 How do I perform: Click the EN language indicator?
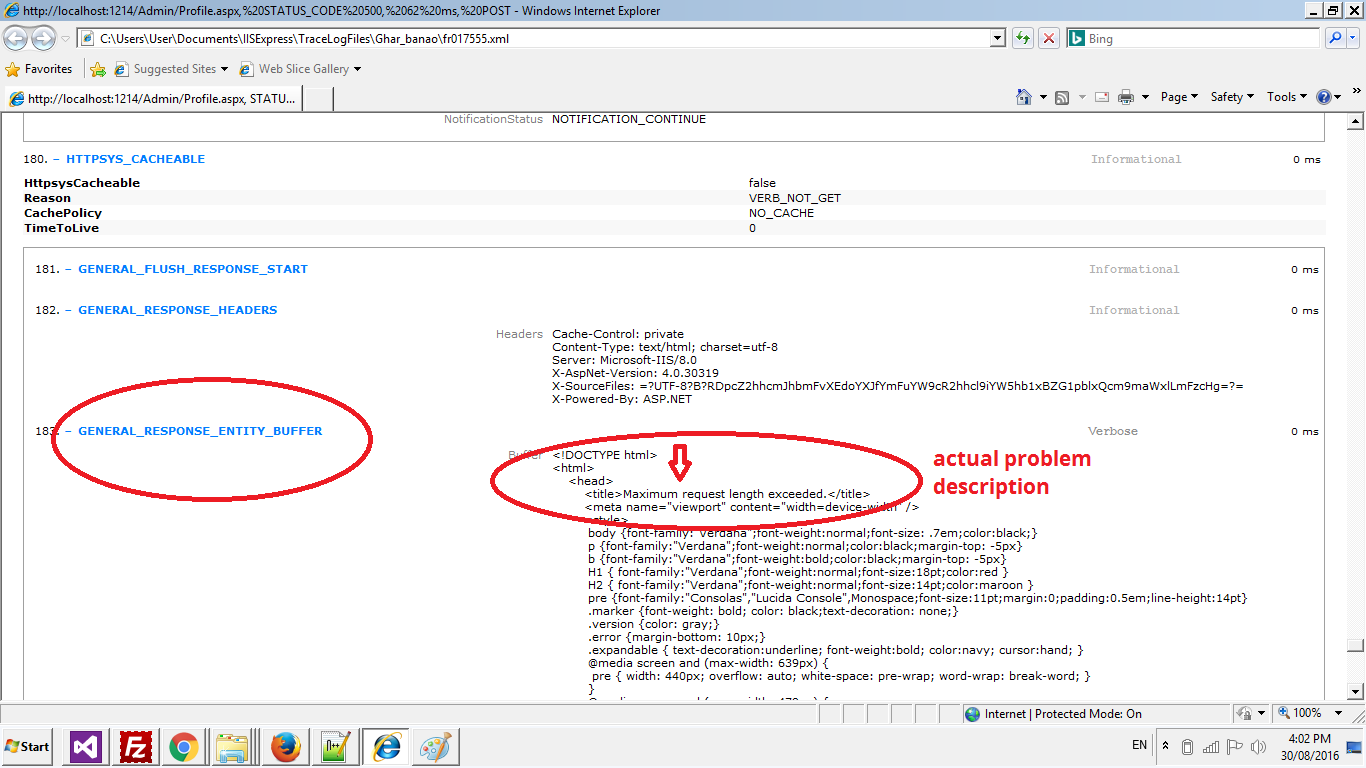coord(1139,745)
